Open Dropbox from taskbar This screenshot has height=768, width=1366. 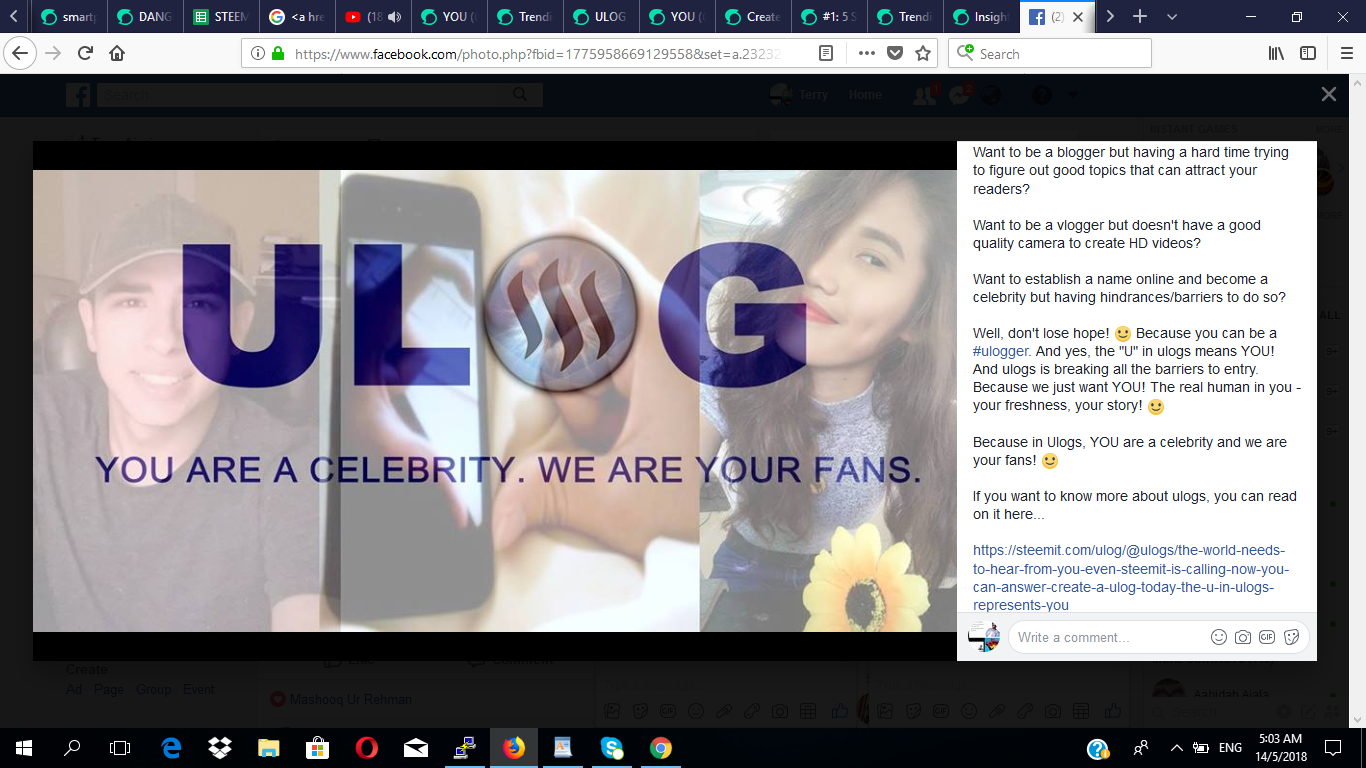pos(220,747)
